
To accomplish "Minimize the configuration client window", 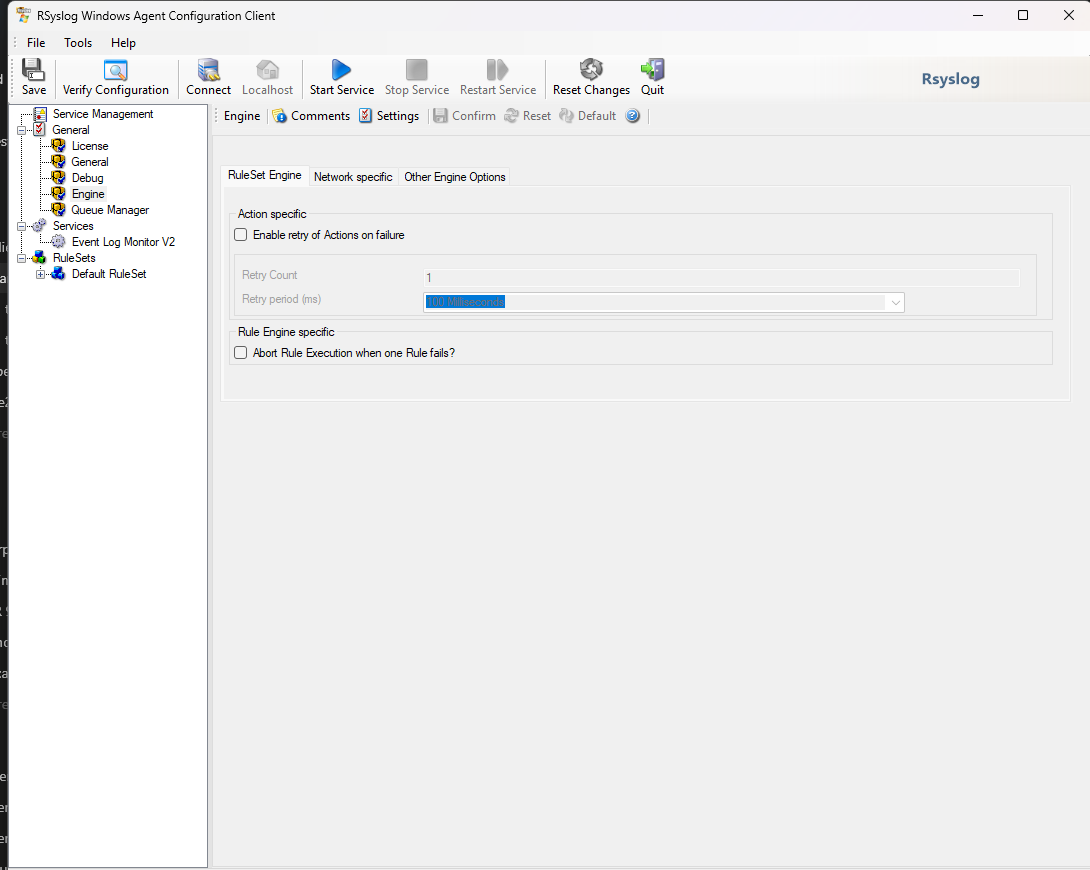I will pyautogui.click(x=977, y=15).
